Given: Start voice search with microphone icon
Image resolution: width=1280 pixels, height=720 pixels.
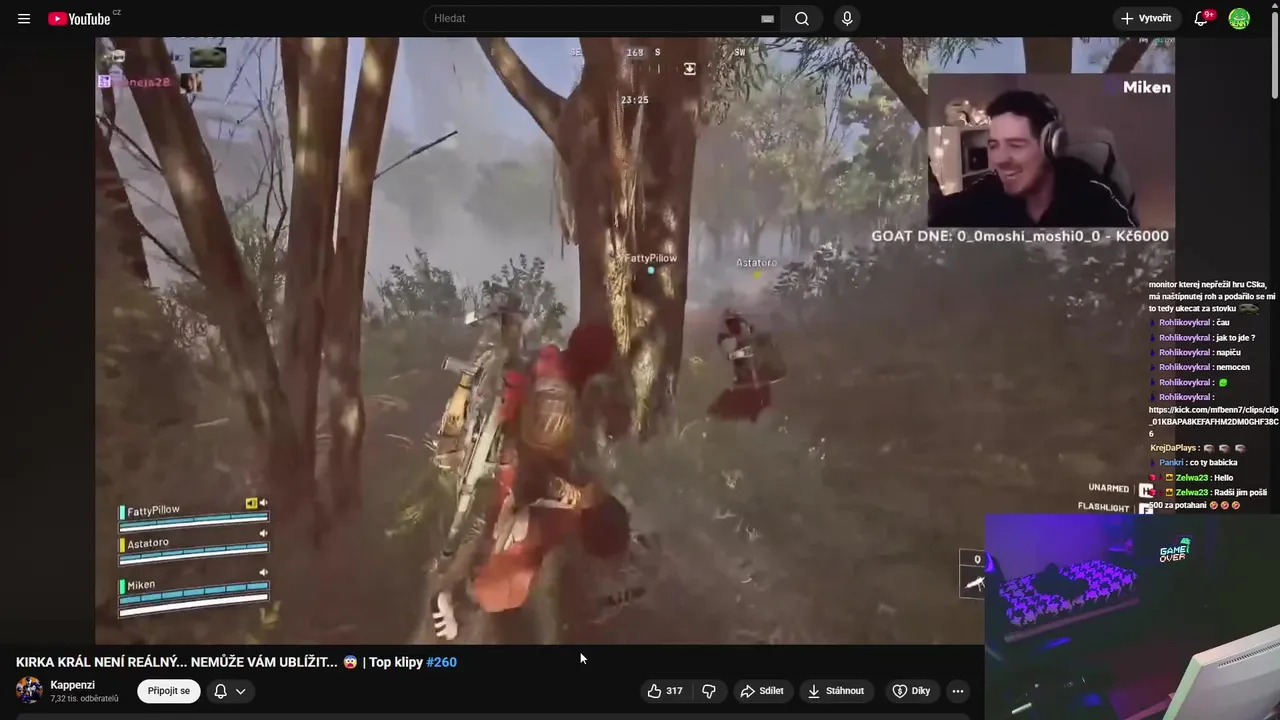Looking at the screenshot, I should click(847, 19).
